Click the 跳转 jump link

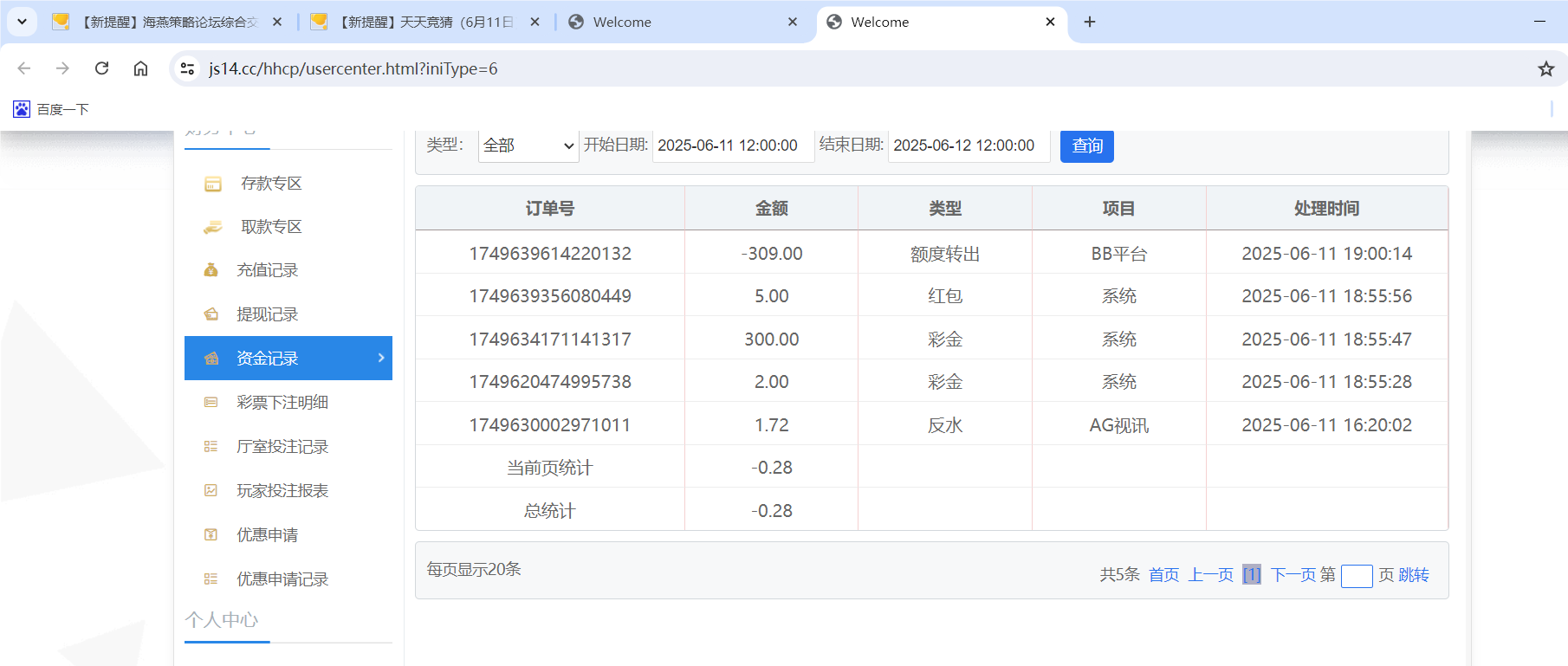[1414, 575]
